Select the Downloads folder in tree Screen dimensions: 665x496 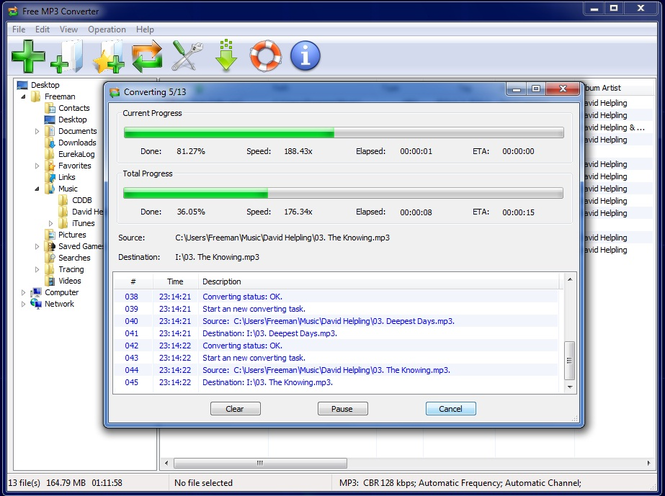click(77, 143)
